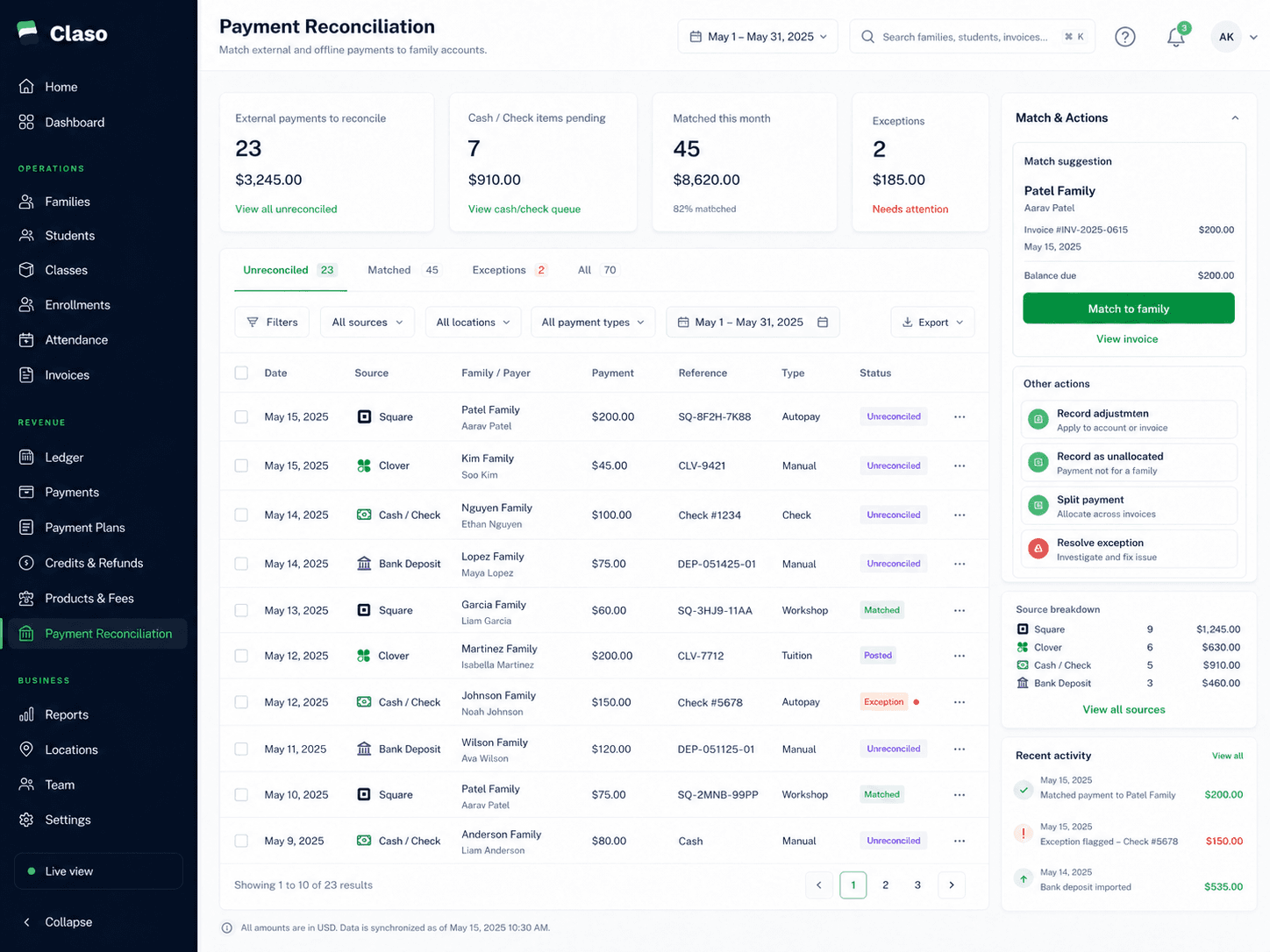The height and width of the screenshot is (952, 1270).
Task: Choose Record as unallocated action
Action: click(x=1129, y=463)
